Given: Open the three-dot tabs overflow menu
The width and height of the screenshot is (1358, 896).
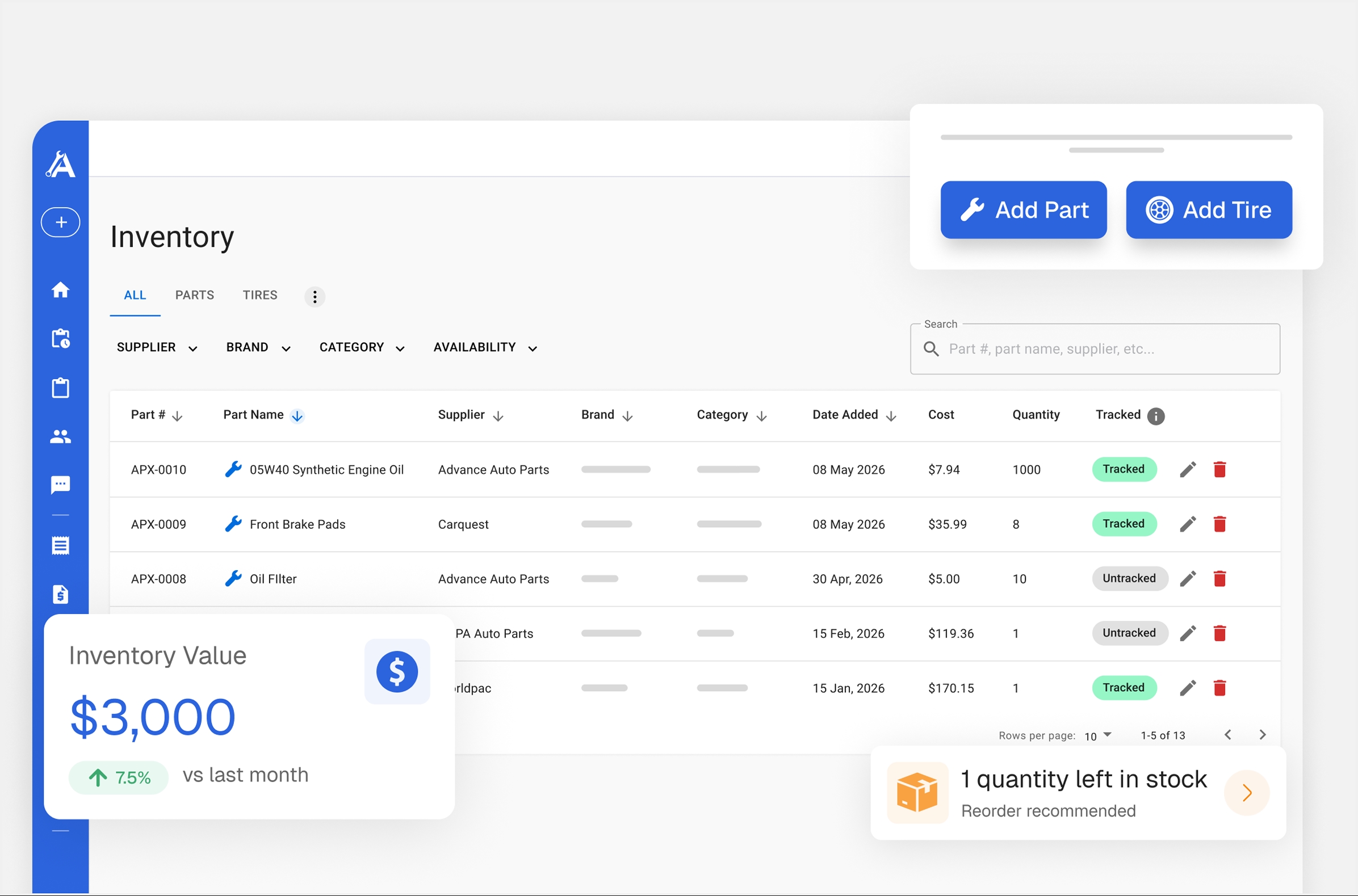Looking at the screenshot, I should click(315, 297).
